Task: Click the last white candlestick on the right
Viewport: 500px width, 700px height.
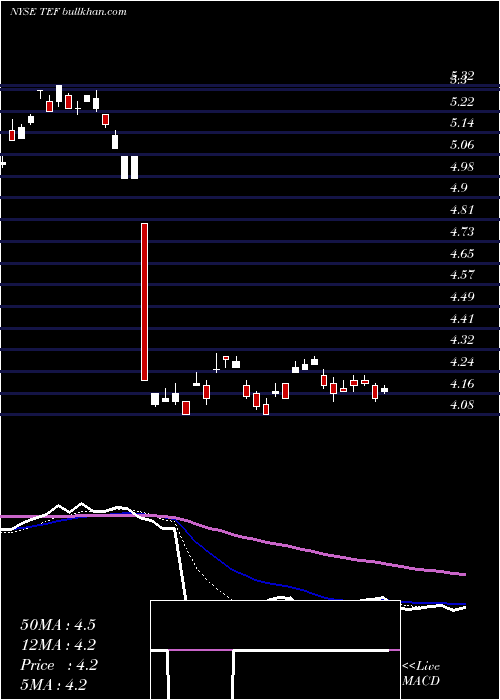Action: pos(384,390)
